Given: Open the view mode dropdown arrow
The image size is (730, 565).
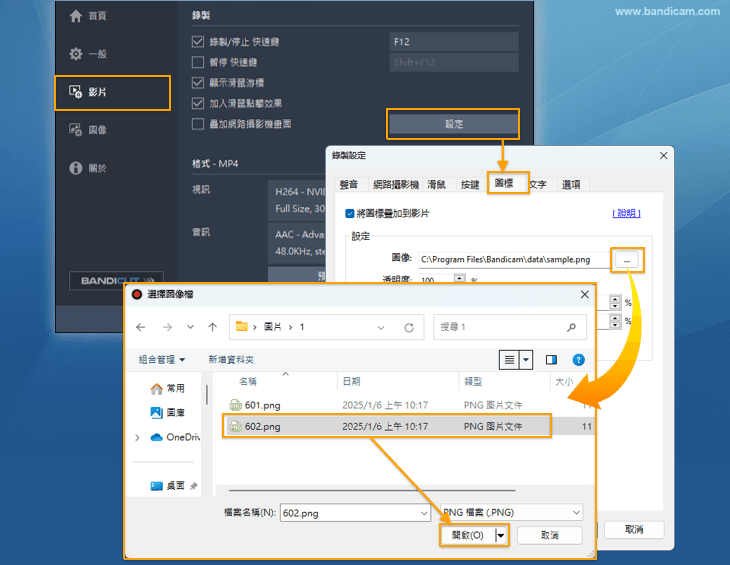Looking at the screenshot, I should coord(527,359).
